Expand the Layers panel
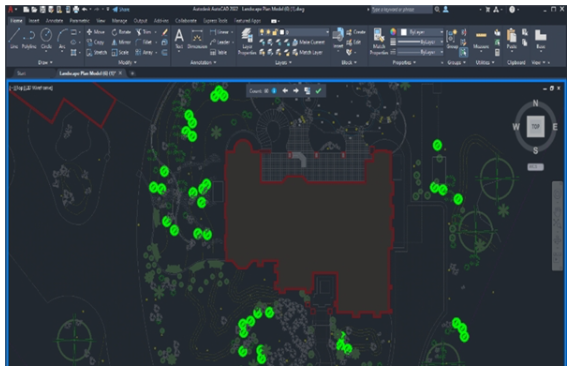 click(x=283, y=62)
